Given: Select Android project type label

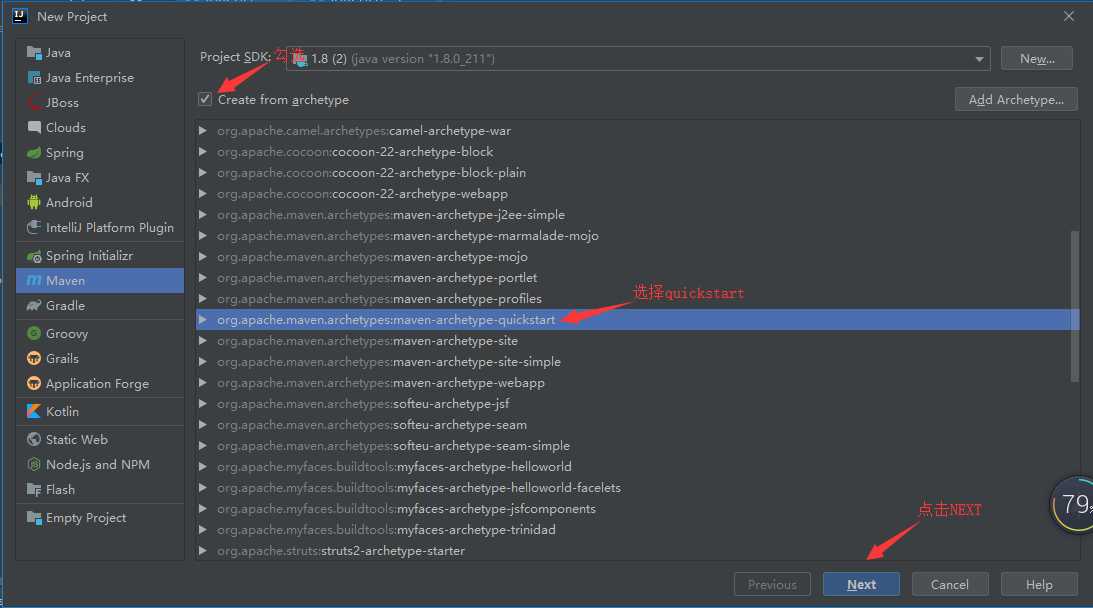Looking at the screenshot, I should pyautogui.click(x=69, y=203).
